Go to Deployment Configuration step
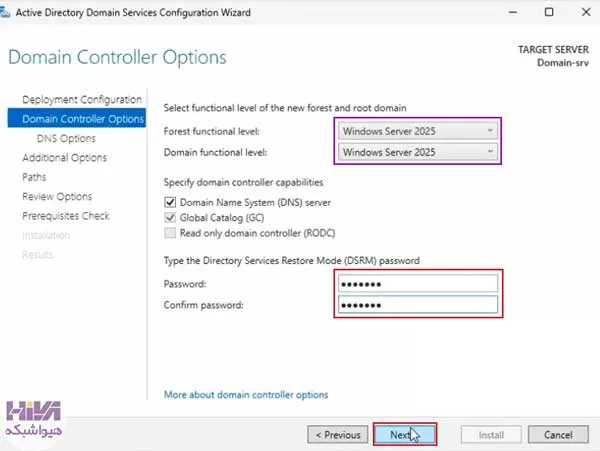The image size is (600, 451). coord(82,99)
